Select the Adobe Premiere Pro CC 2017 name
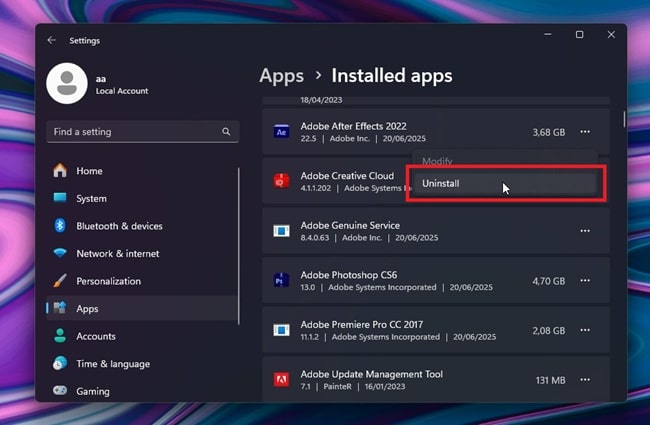 click(362, 325)
